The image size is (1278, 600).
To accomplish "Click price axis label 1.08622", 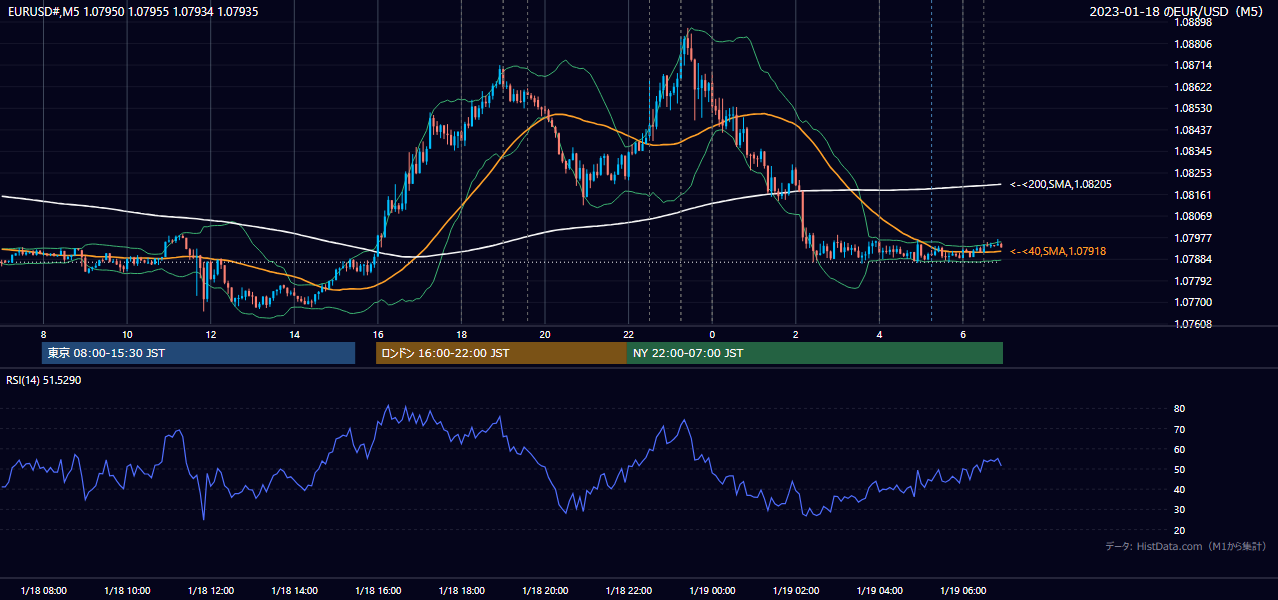I will pos(1193,87).
